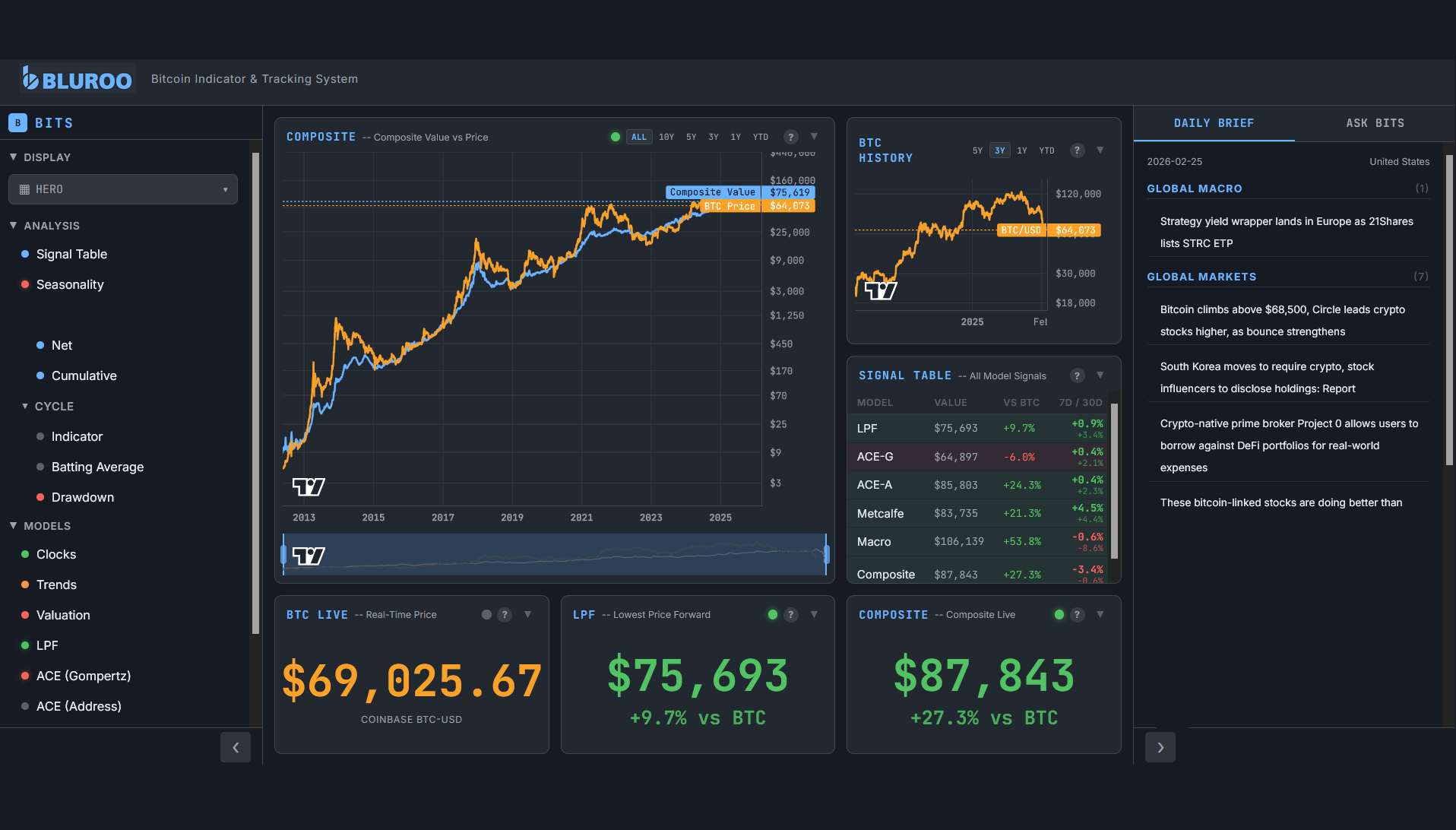Switch to the ASK BITS tab
This screenshot has height=830, width=1456.
click(1375, 122)
